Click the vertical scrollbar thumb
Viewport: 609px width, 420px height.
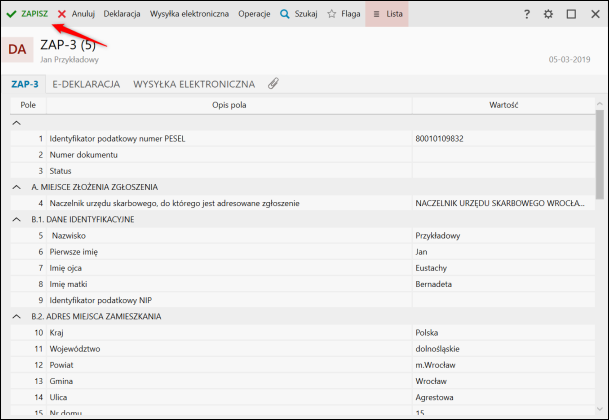600,154
